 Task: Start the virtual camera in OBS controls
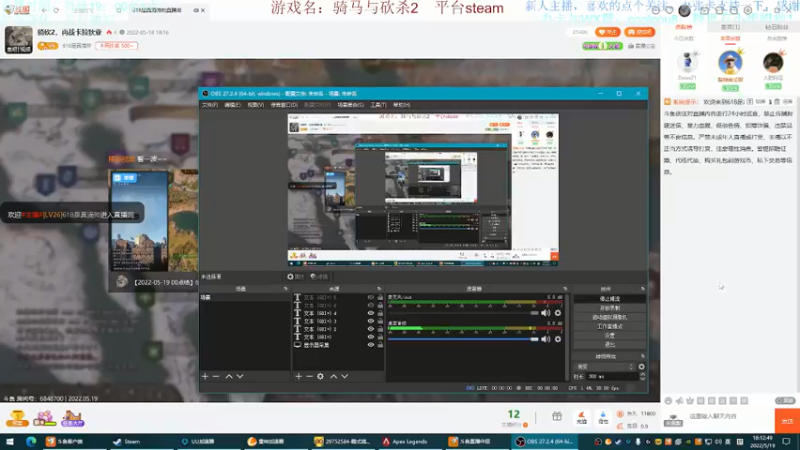610,317
